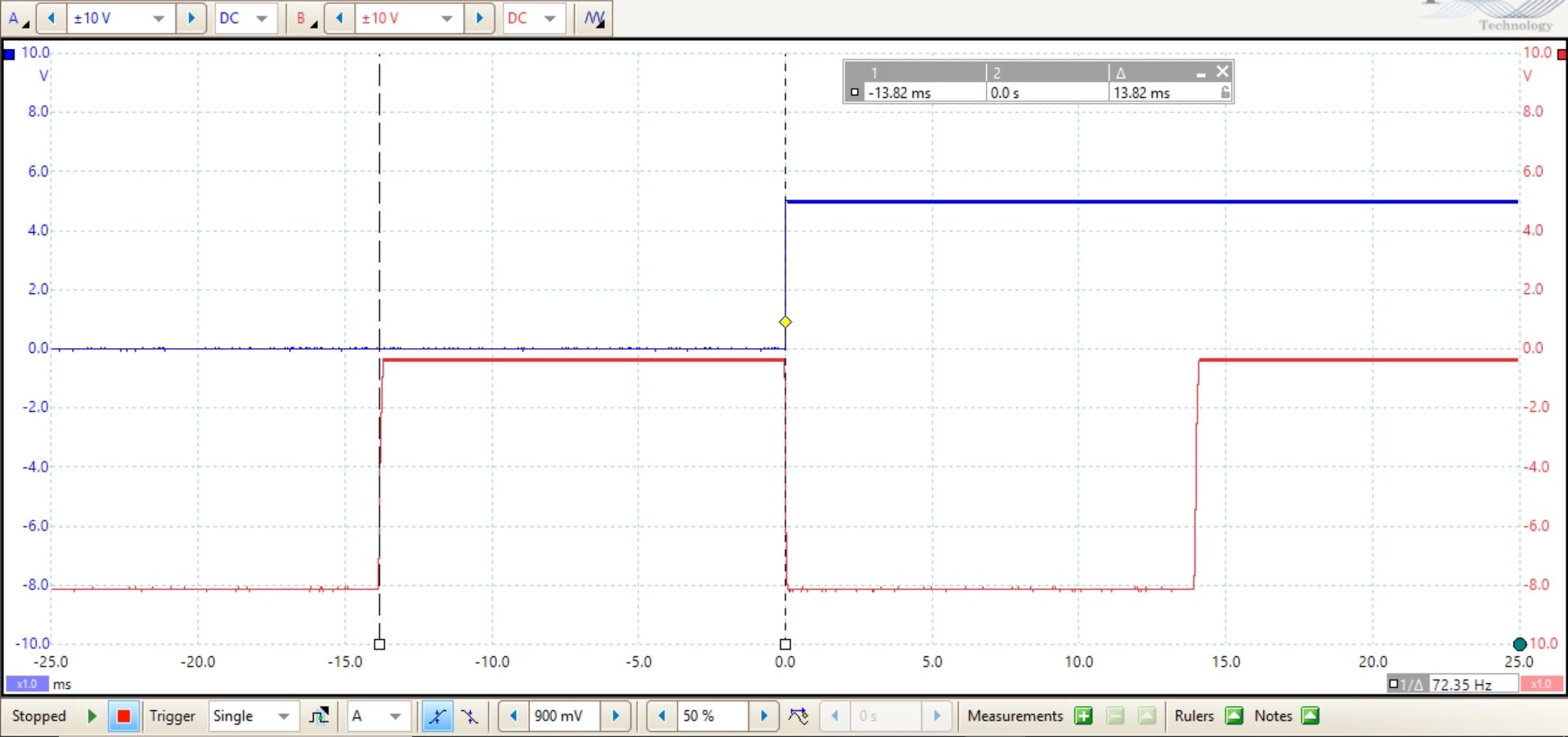Open the Single trigger mode dropdown
The height and width of the screenshot is (737, 1568).
click(282, 717)
